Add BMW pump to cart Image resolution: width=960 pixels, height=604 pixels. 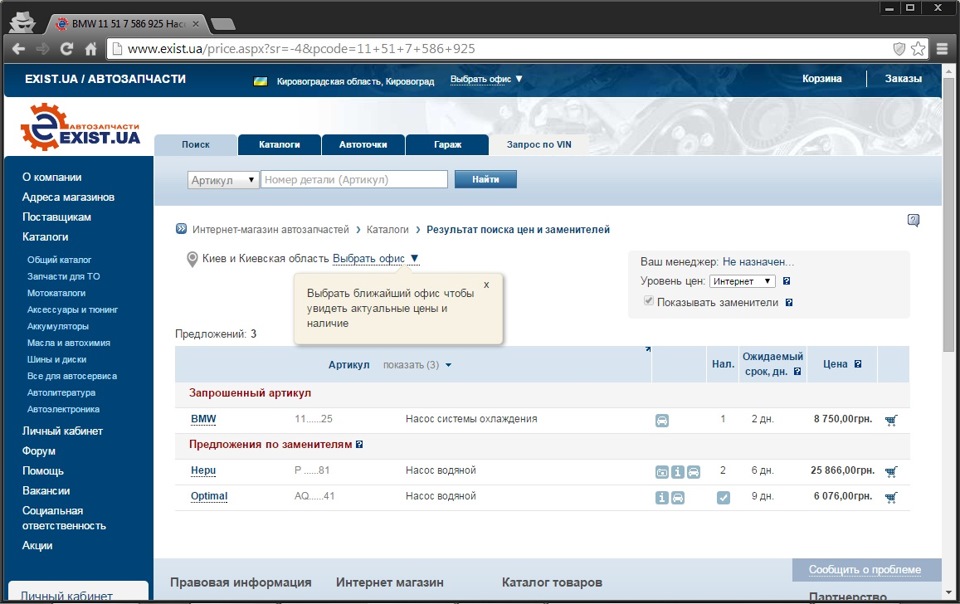pos(891,420)
